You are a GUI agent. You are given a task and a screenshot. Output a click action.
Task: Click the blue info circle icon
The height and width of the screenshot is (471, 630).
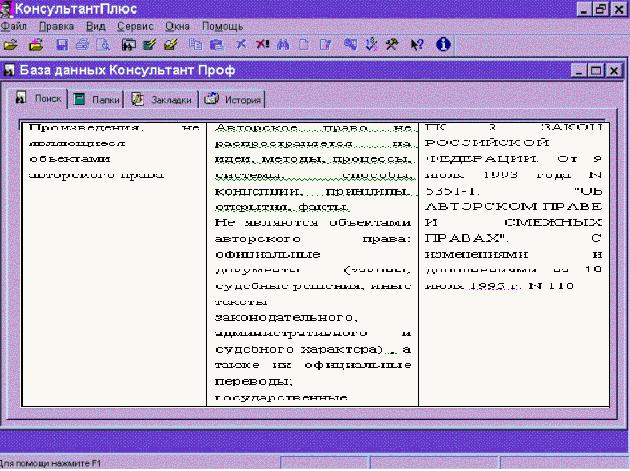tap(444, 45)
